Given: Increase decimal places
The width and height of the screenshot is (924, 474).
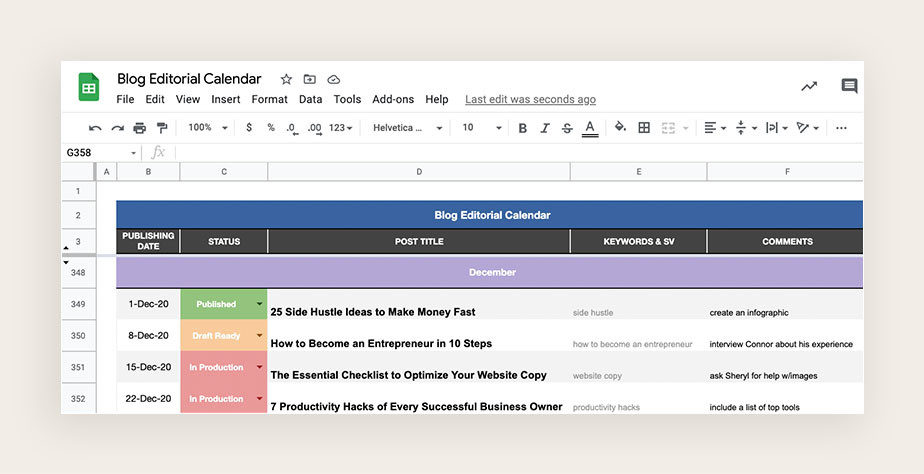Looking at the screenshot, I should (314, 128).
